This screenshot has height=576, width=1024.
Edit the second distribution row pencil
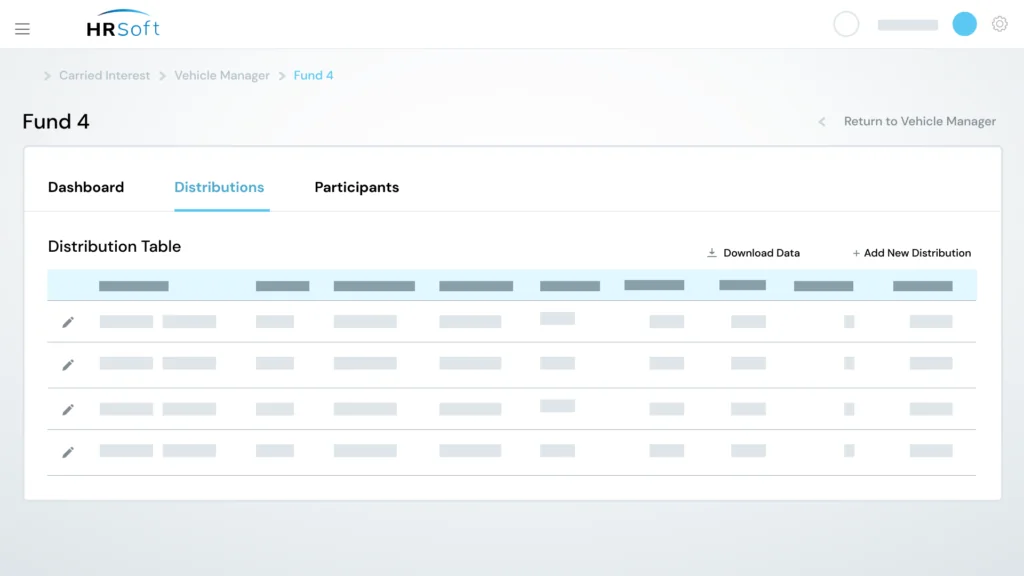[x=68, y=365]
